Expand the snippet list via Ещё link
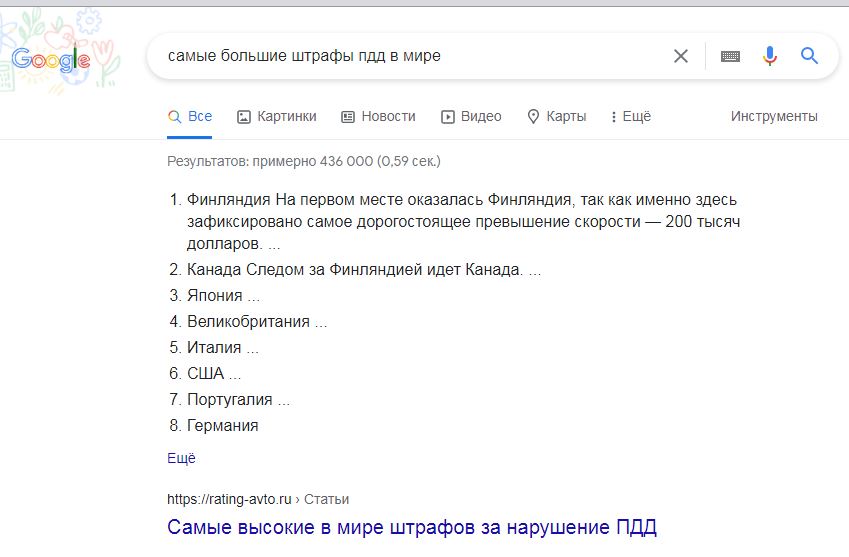This screenshot has height=557, width=849. point(181,458)
